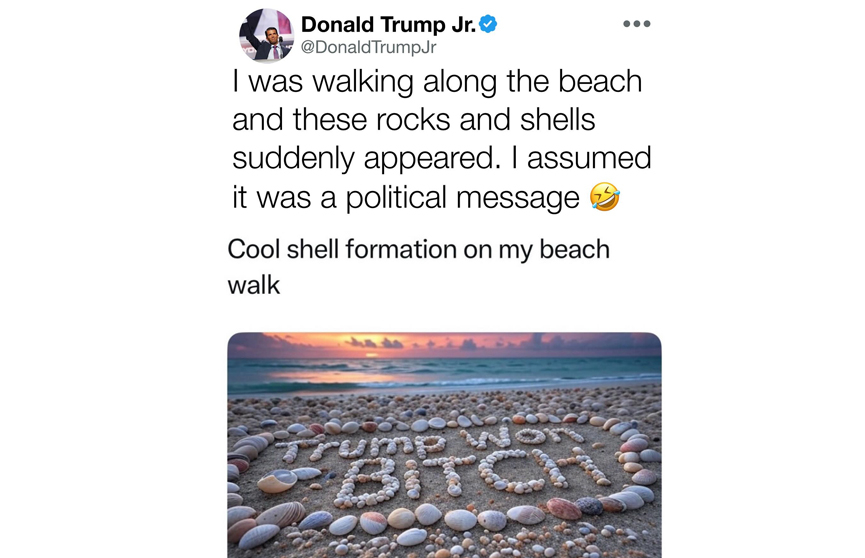Visit the @DonaldTrumpJr handle link
This screenshot has width=865, height=558.
click(369, 47)
